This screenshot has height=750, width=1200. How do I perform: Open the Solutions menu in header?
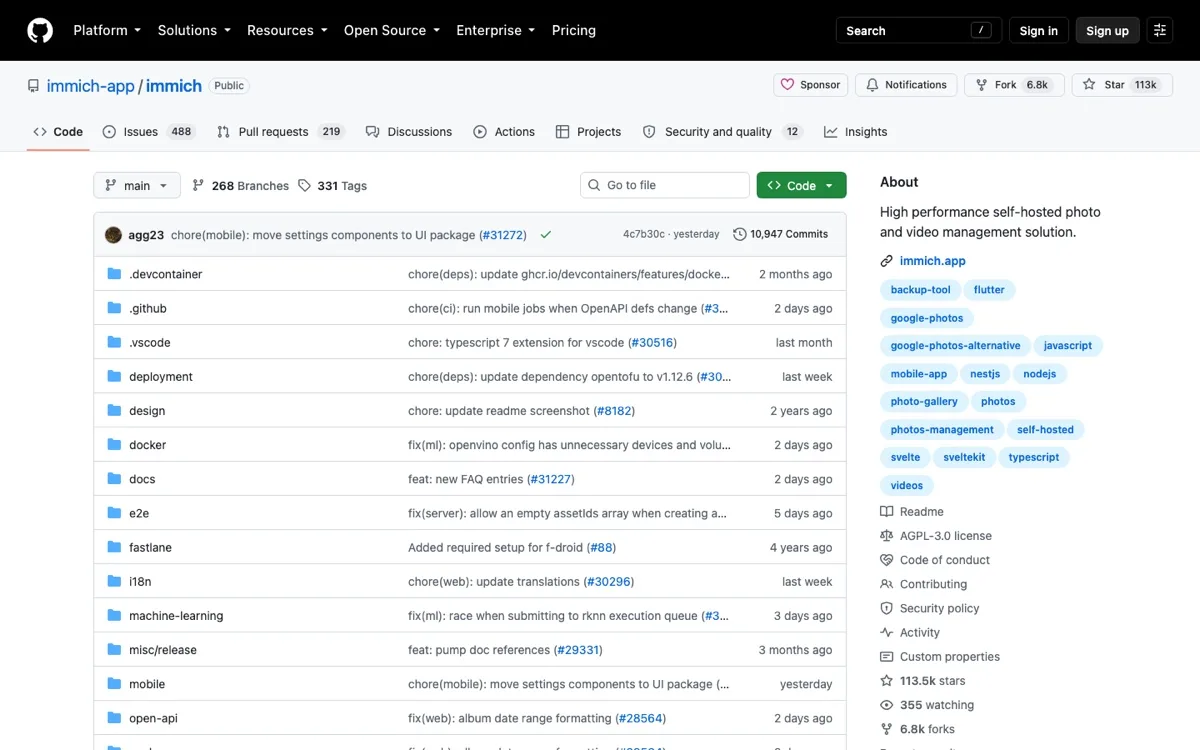point(194,30)
